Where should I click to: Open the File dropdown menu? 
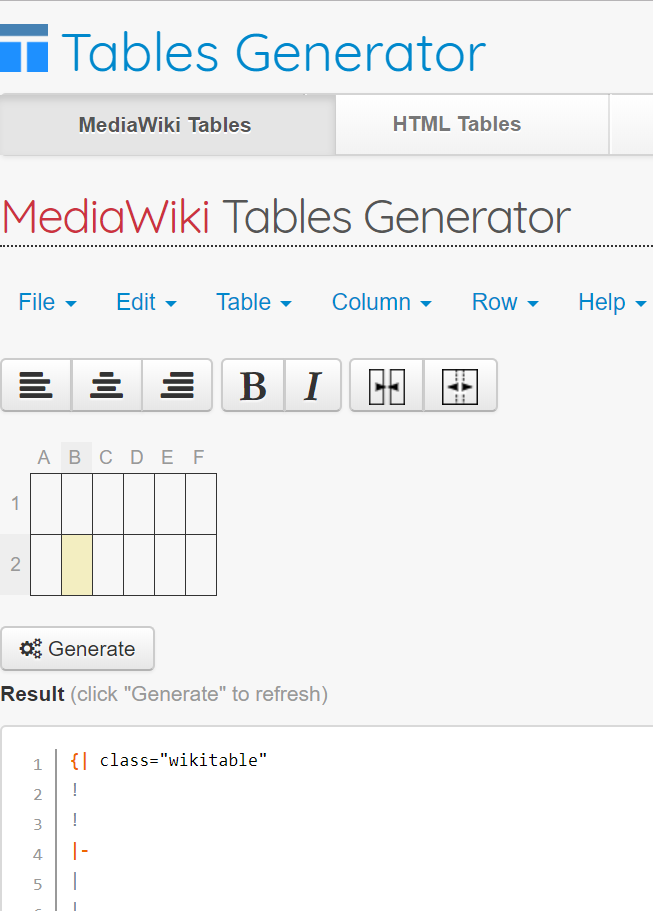point(47,302)
